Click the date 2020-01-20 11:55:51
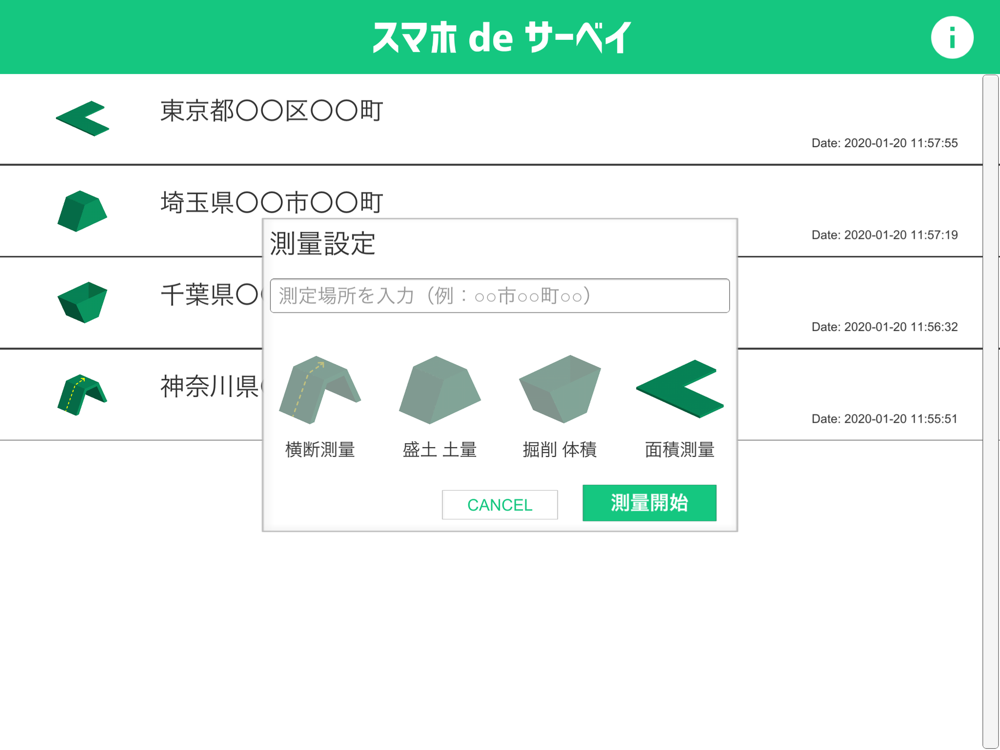This screenshot has width=1000, height=750. (x=885, y=418)
